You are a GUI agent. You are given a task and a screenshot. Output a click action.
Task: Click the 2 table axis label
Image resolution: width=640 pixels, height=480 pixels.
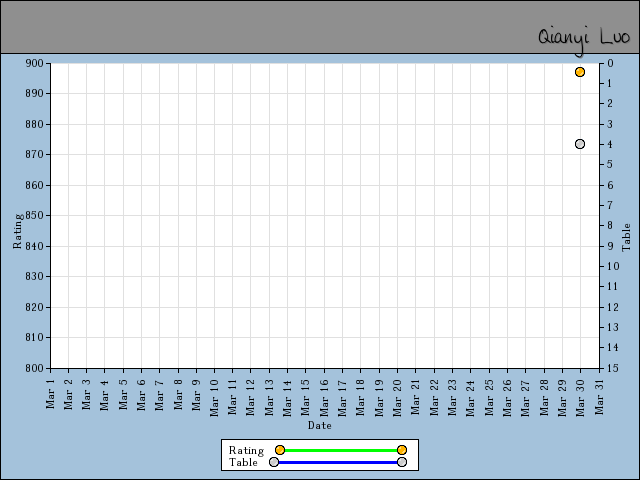610,104
